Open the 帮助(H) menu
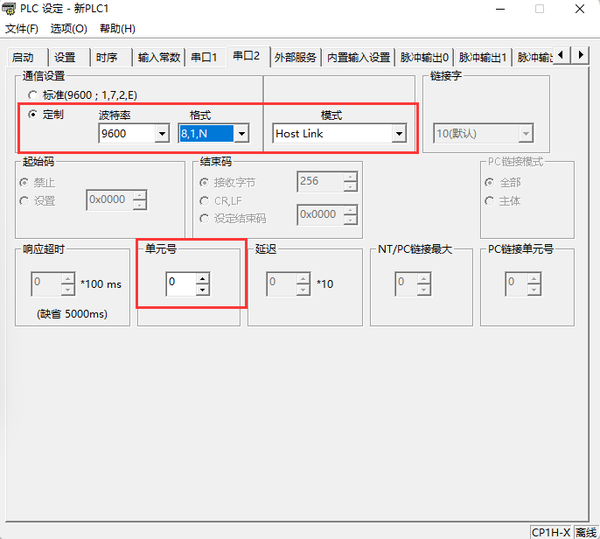This screenshot has height=539, width=600. (117, 29)
